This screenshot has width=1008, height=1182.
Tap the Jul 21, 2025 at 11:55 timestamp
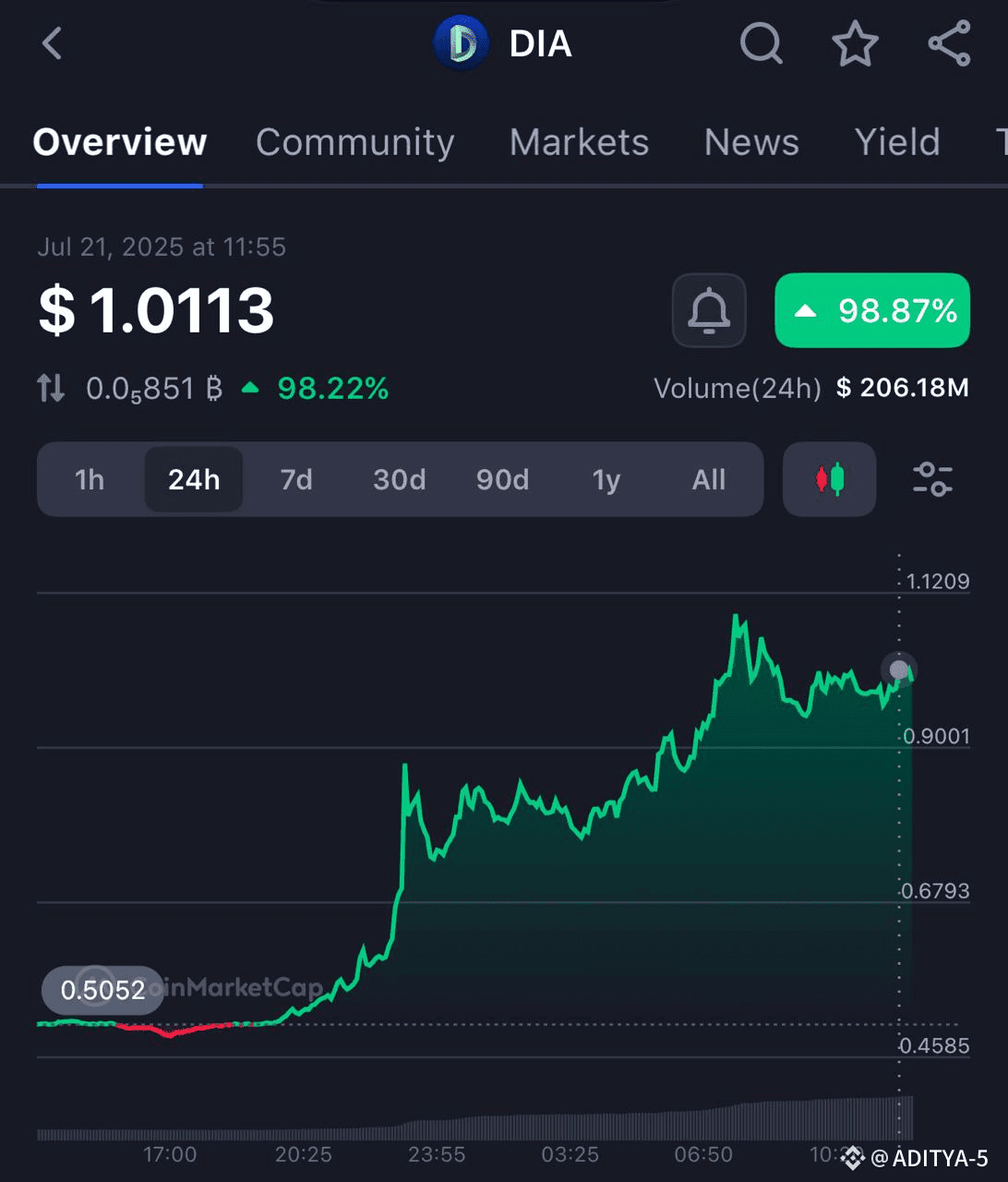click(x=162, y=247)
